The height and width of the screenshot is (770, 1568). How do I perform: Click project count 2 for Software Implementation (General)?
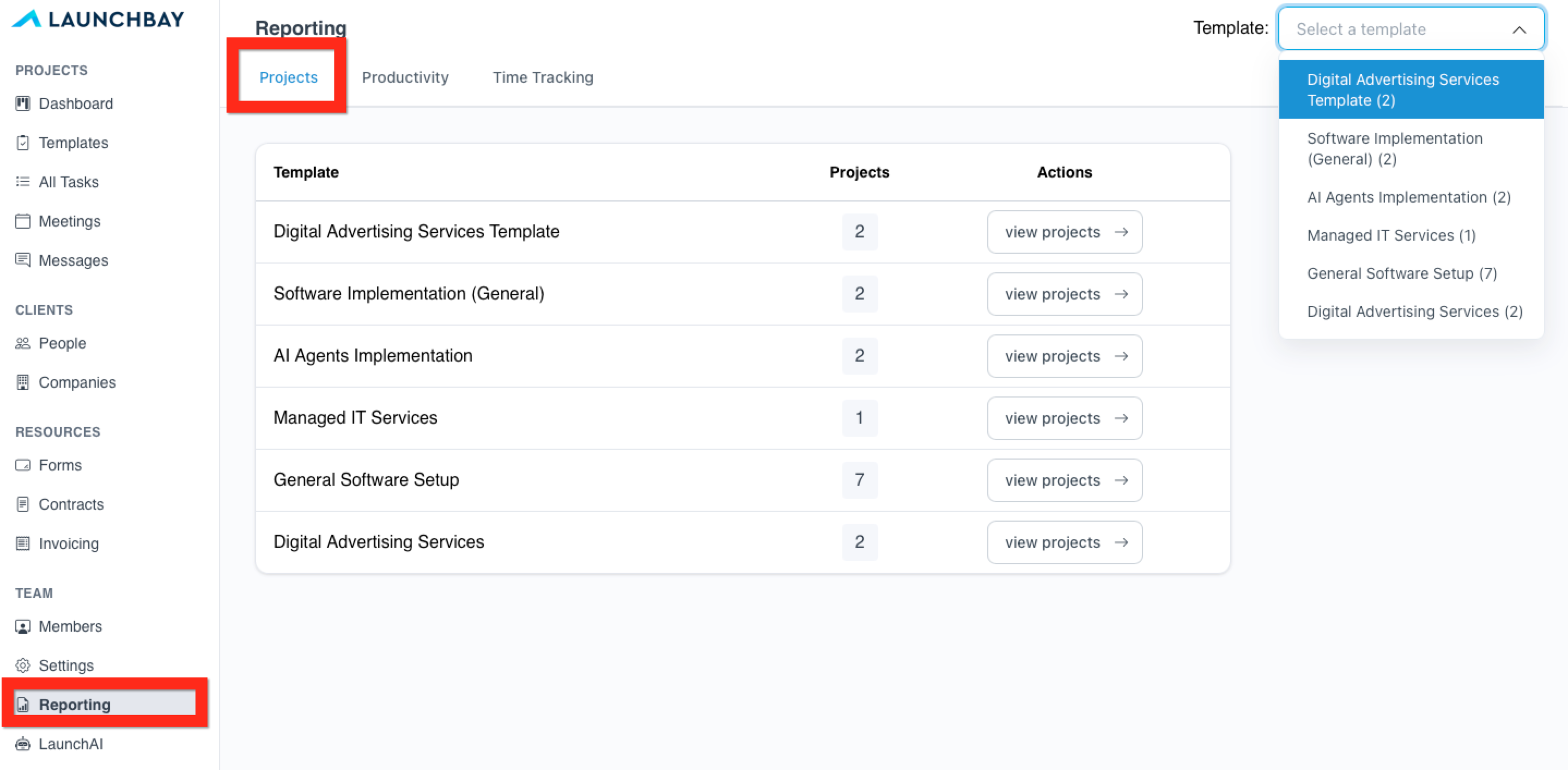click(860, 294)
